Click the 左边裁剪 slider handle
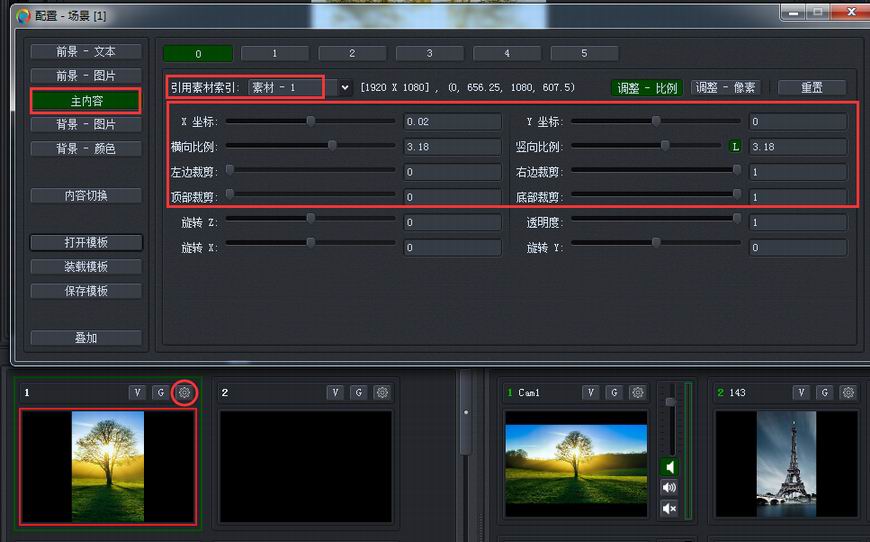870x542 pixels. pos(230,170)
